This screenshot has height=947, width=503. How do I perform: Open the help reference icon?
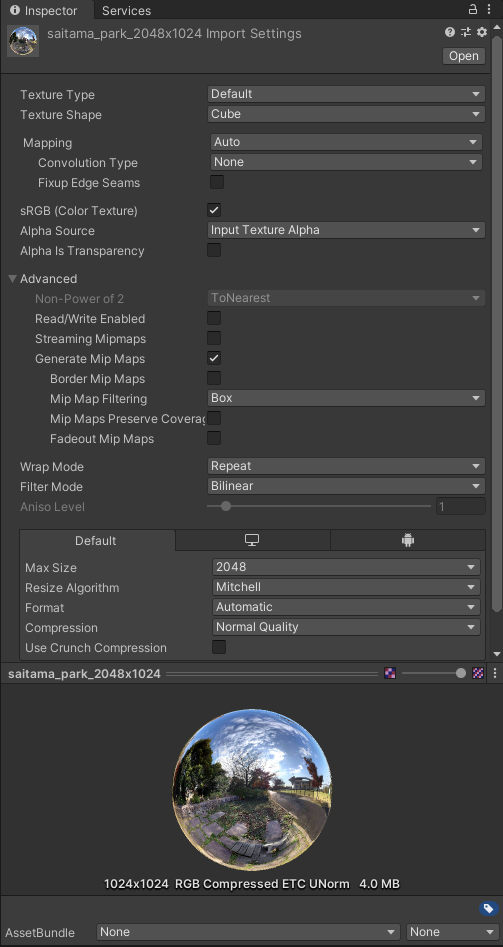[x=450, y=32]
